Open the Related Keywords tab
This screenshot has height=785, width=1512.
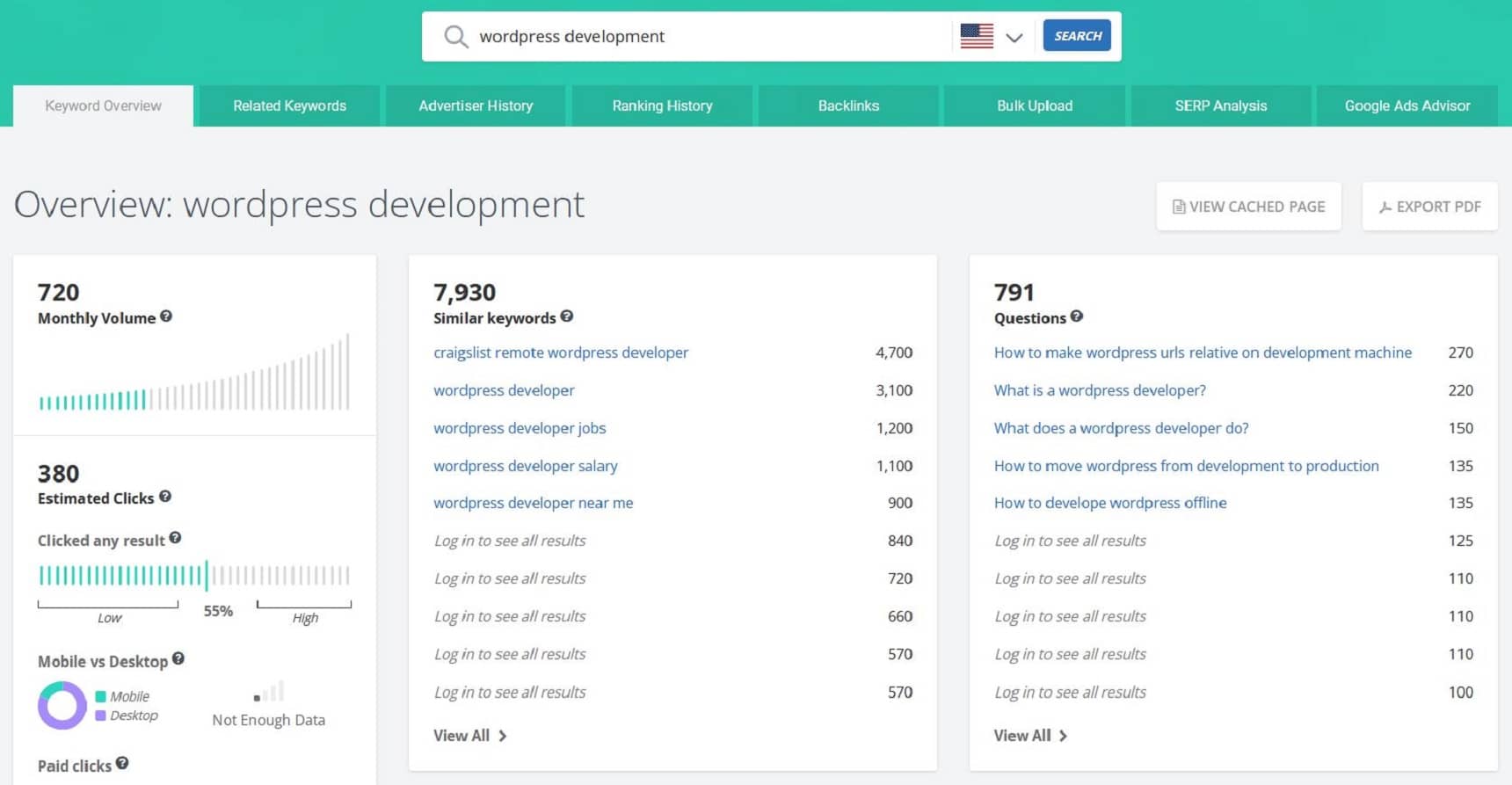tap(289, 105)
